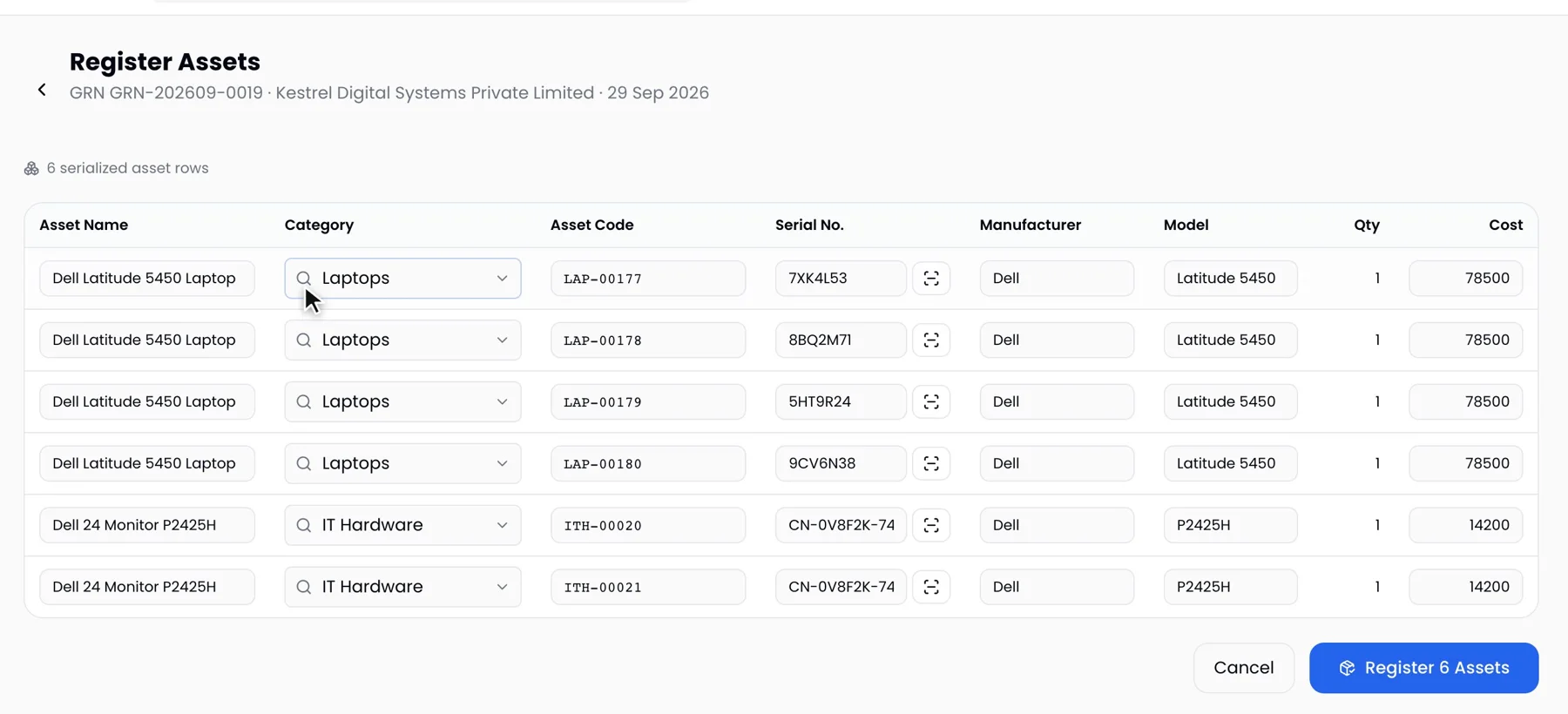Focus the Asset Name field in the LAP-00177 row
1568x714 pixels.
coord(147,279)
